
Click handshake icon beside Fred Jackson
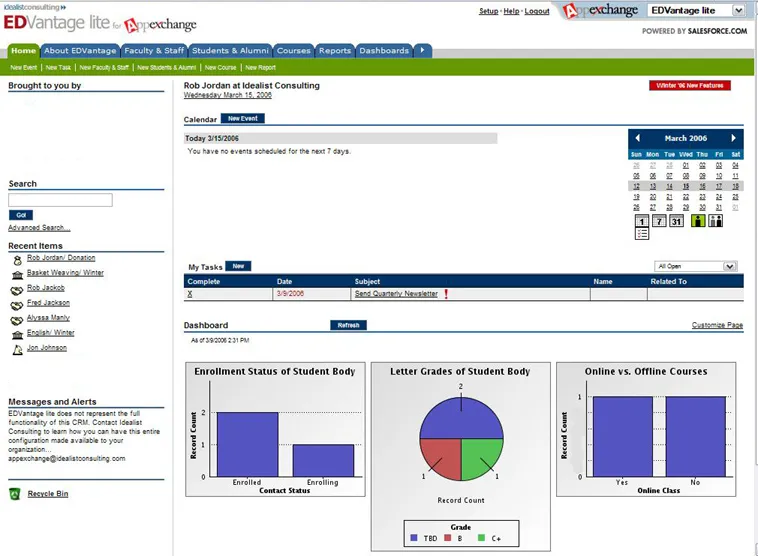pyautogui.click(x=17, y=306)
